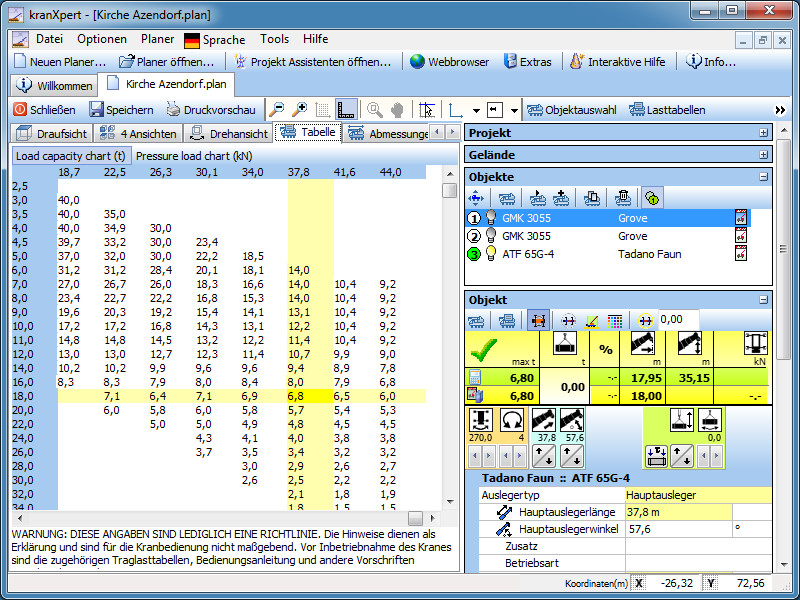
Task: Select the pan hand tool
Action: tap(397, 110)
